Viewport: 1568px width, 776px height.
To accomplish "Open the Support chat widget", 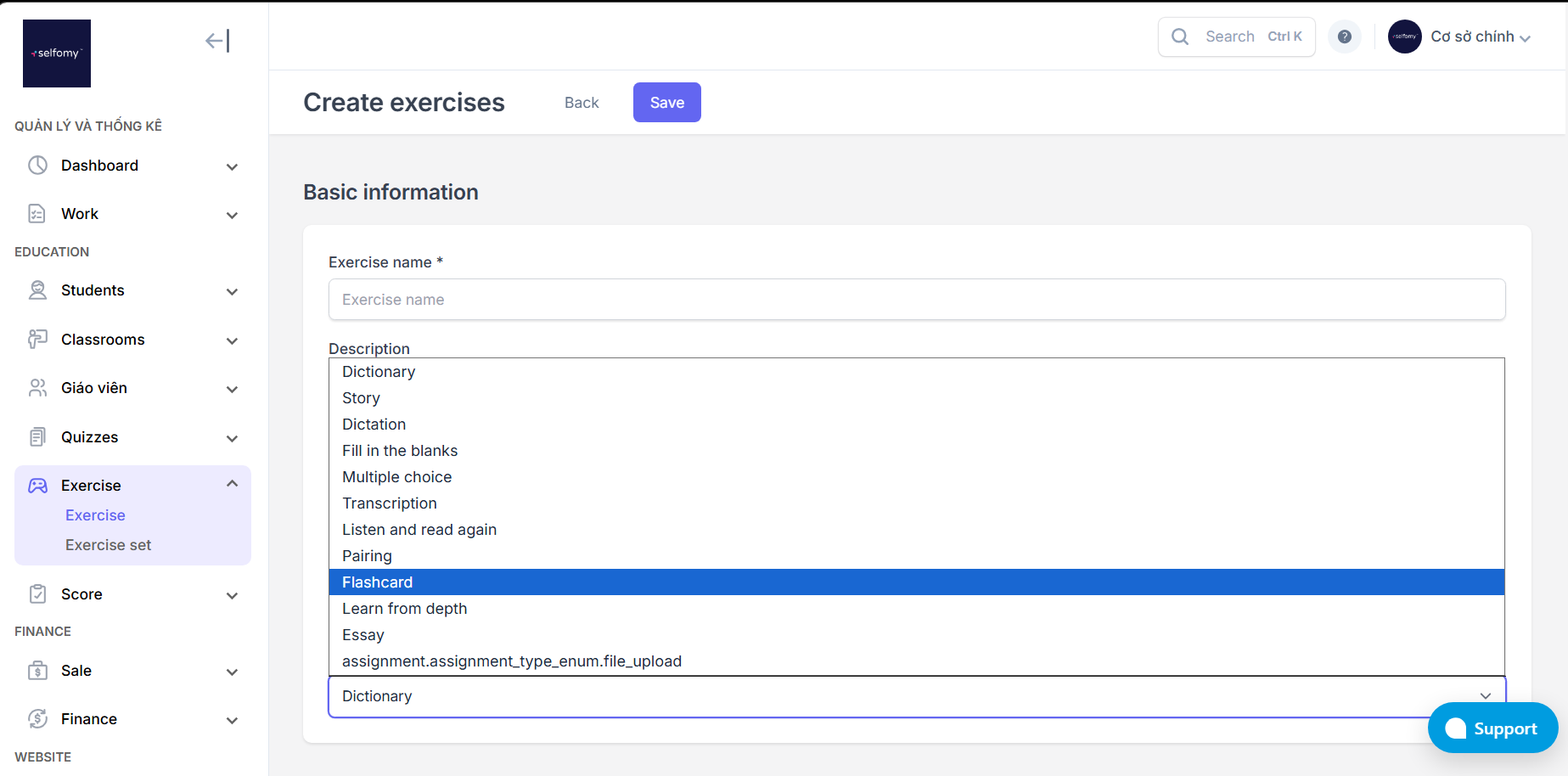I will pos(1492,728).
